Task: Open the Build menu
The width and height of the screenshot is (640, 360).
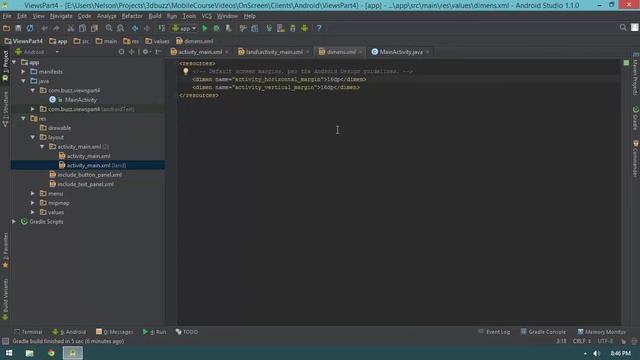Action: 155,16
